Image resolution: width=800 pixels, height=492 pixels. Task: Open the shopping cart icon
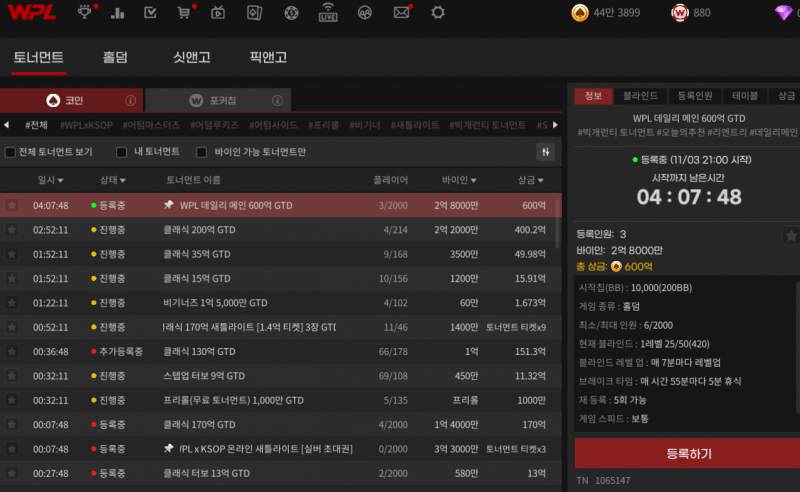pyautogui.click(x=183, y=13)
